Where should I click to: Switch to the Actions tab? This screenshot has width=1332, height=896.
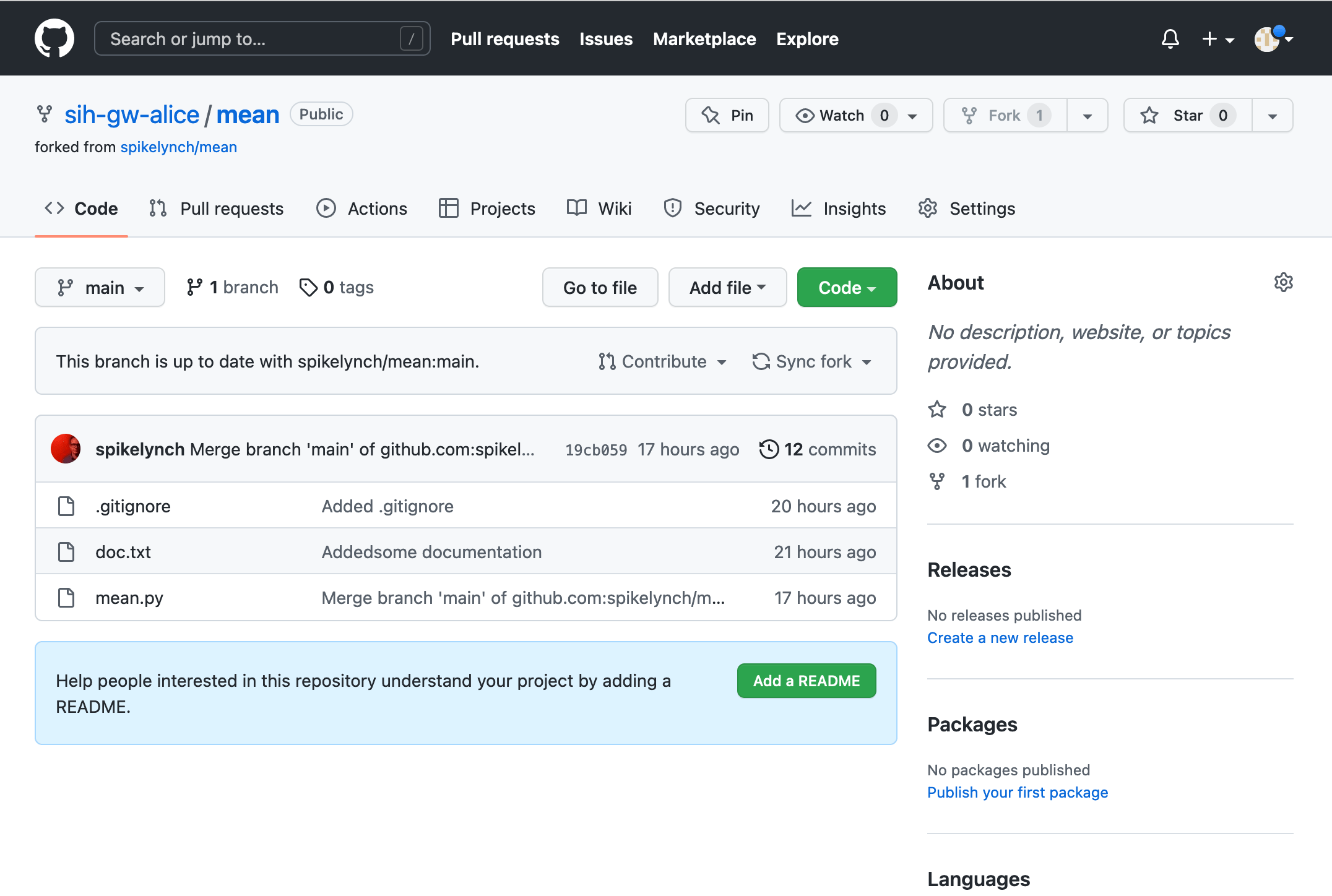[x=362, y=209]
